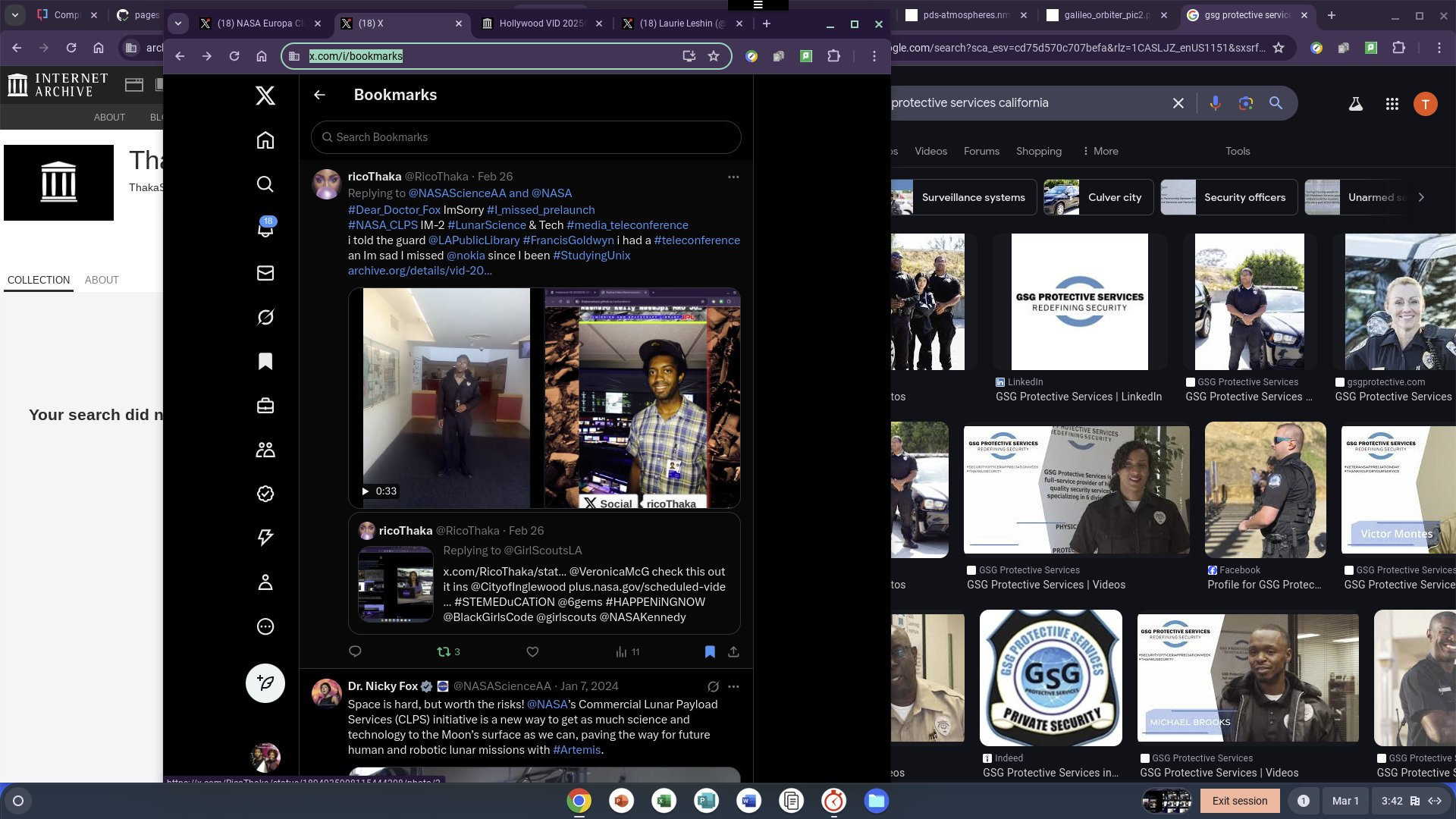The height and width of the screenshot is (819, 1456).
Task: Open the X Explore search icon
Action: pos(265,184)
